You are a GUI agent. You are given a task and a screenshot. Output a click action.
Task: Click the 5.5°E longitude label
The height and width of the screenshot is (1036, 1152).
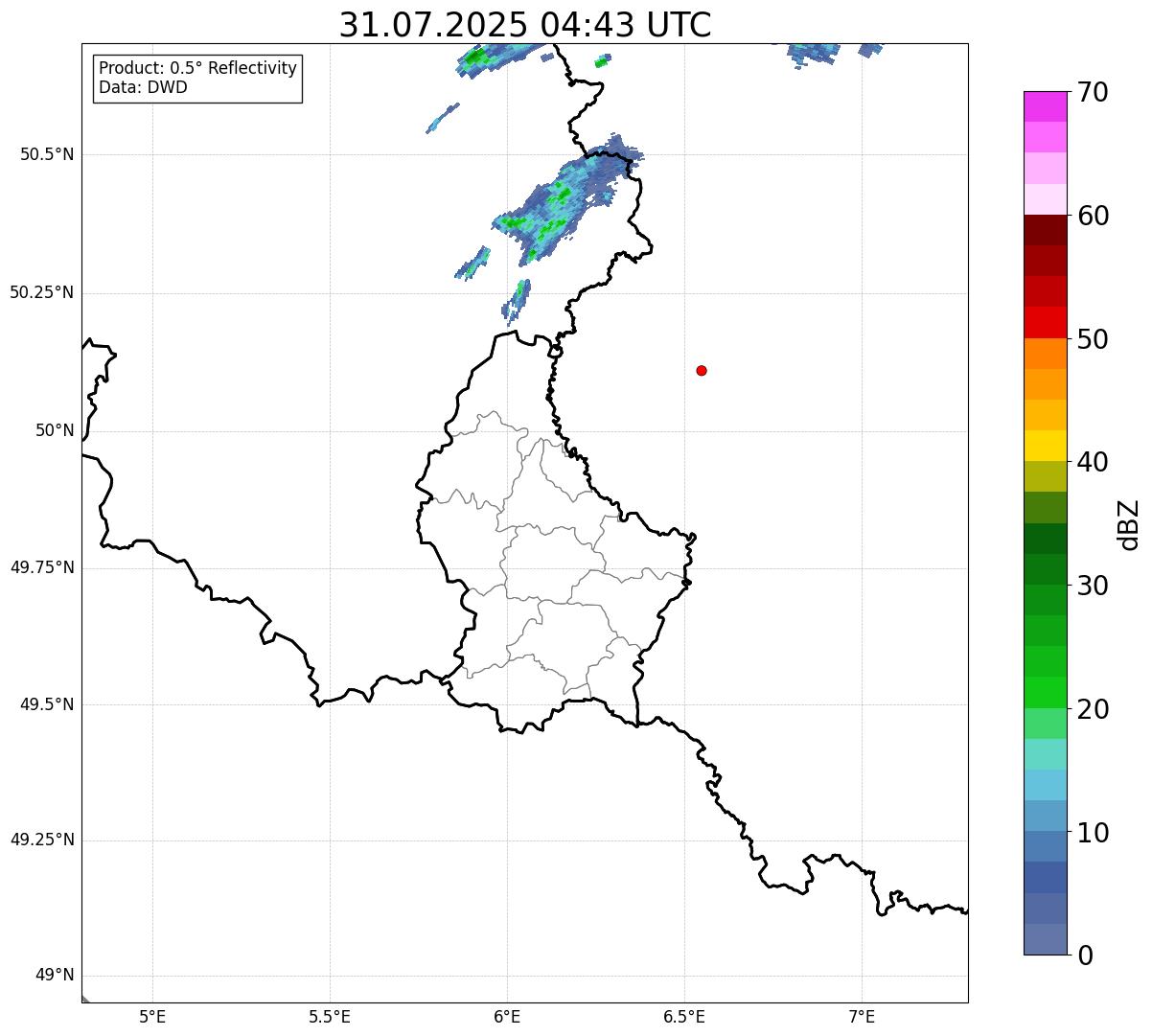pyautogui.click(x=330, y=1016)
